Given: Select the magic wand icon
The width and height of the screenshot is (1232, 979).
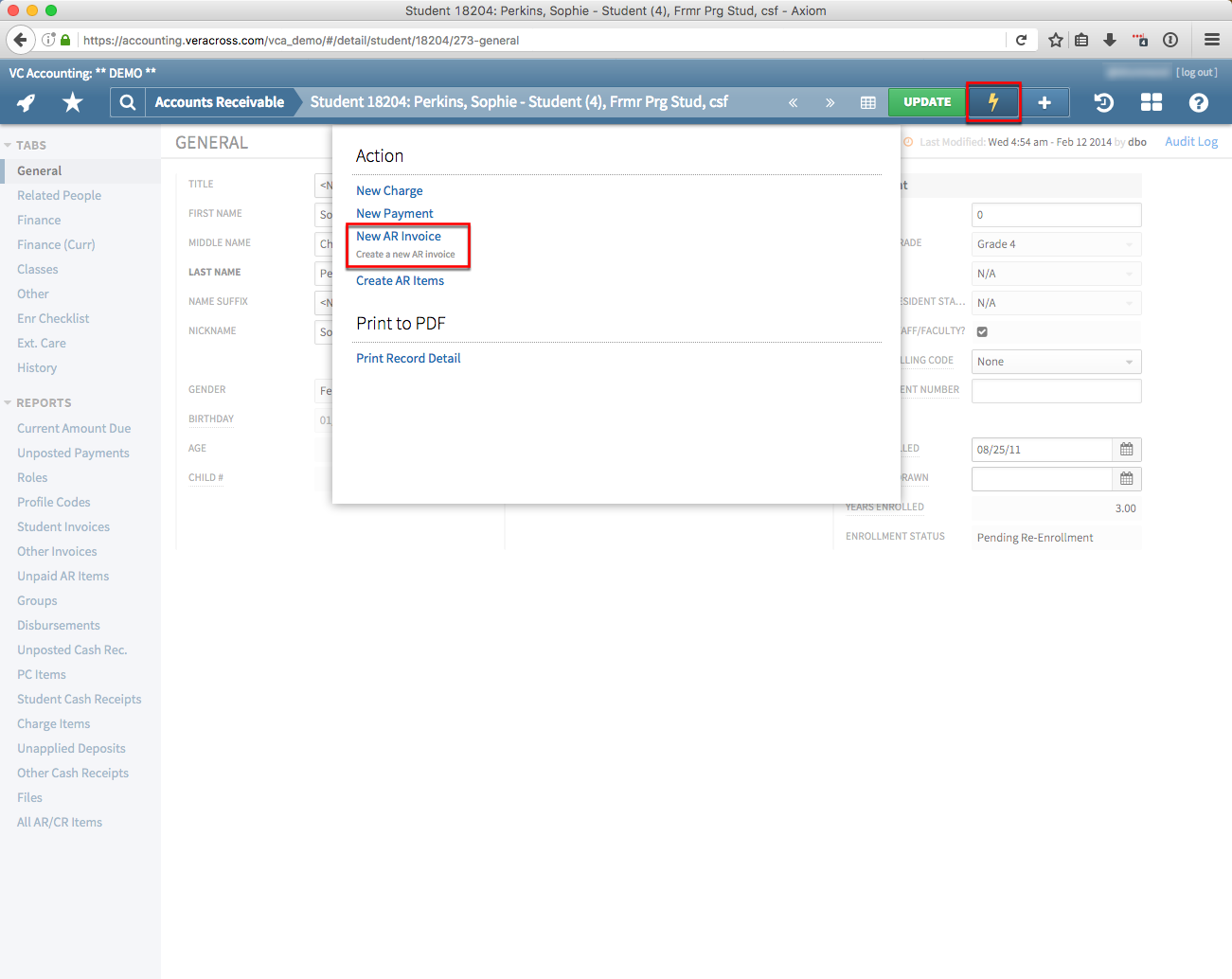Looking at the screenshot, I should click(27, 101).
